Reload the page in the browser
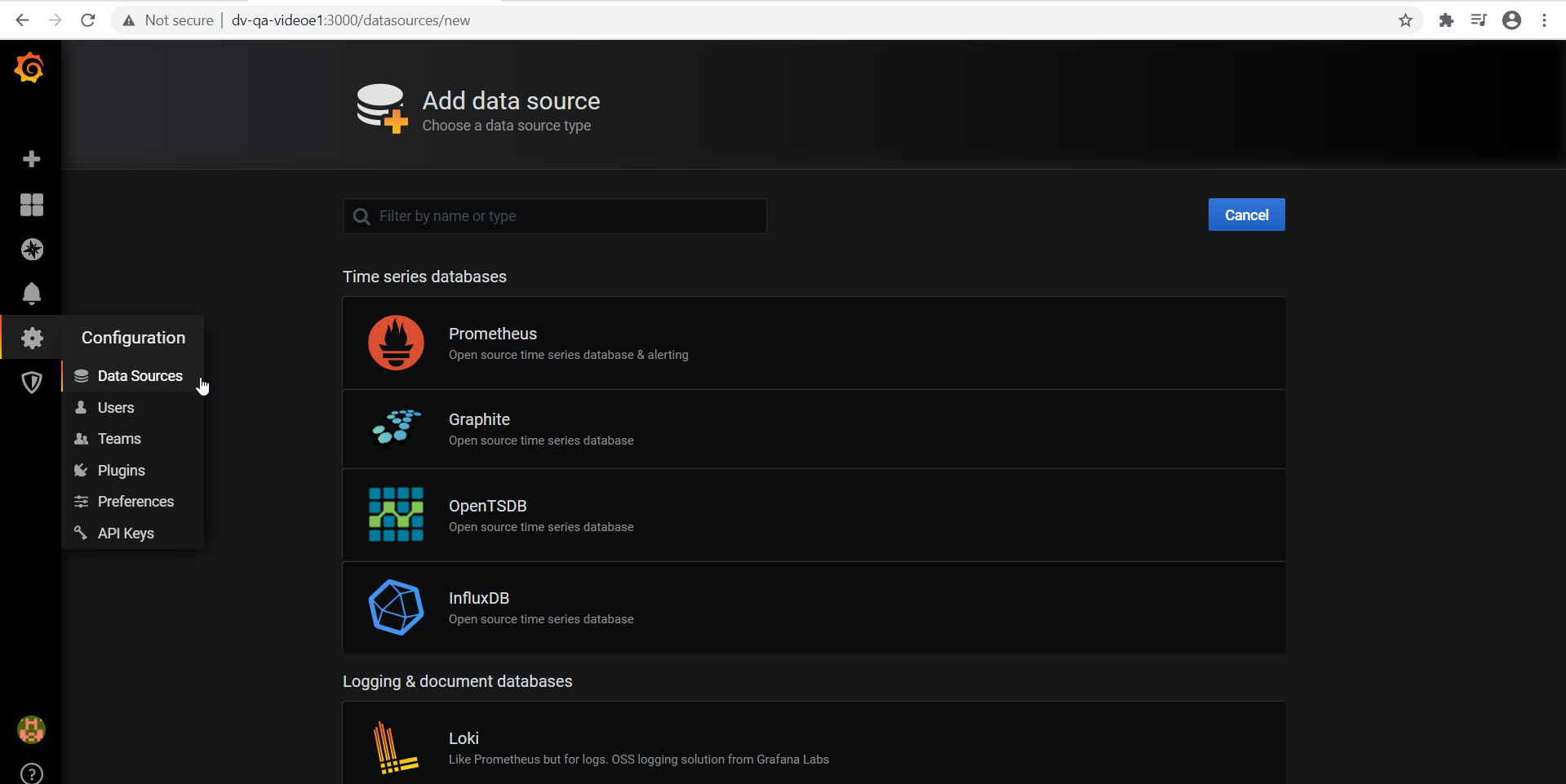This screenshot has height=784, width=1566. [x=88, y=20]
